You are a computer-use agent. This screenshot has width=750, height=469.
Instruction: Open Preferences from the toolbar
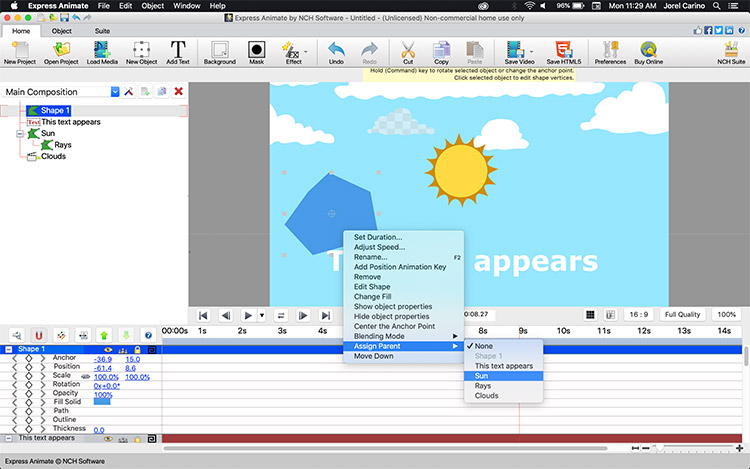coord(610,53)
